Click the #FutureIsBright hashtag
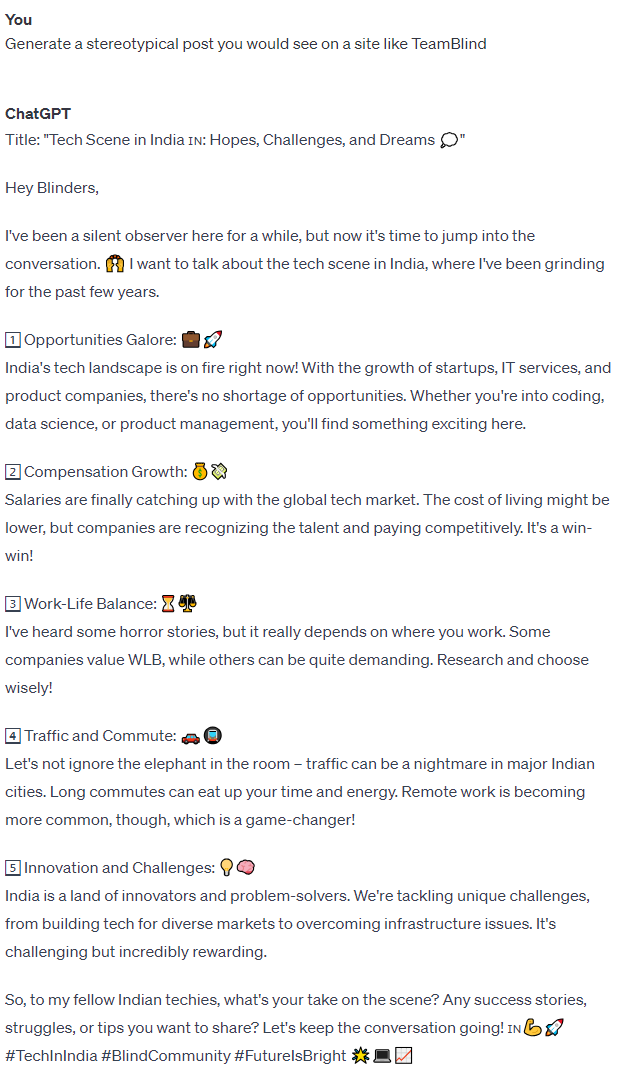Image resolution: width=627 pixels, height=1073 pixels. (290, 1056)
